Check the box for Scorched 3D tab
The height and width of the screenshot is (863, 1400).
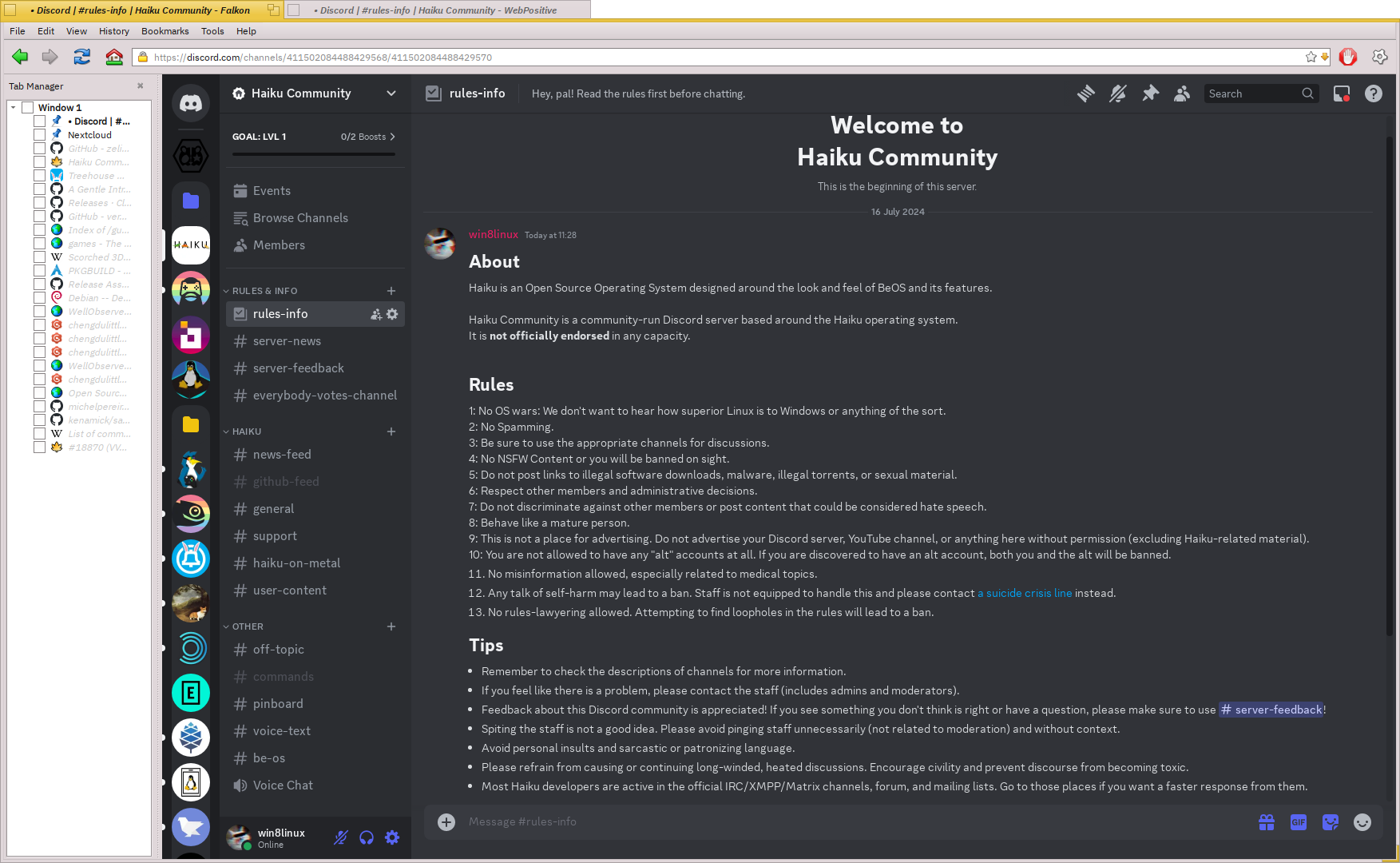[x=39, y=257]
